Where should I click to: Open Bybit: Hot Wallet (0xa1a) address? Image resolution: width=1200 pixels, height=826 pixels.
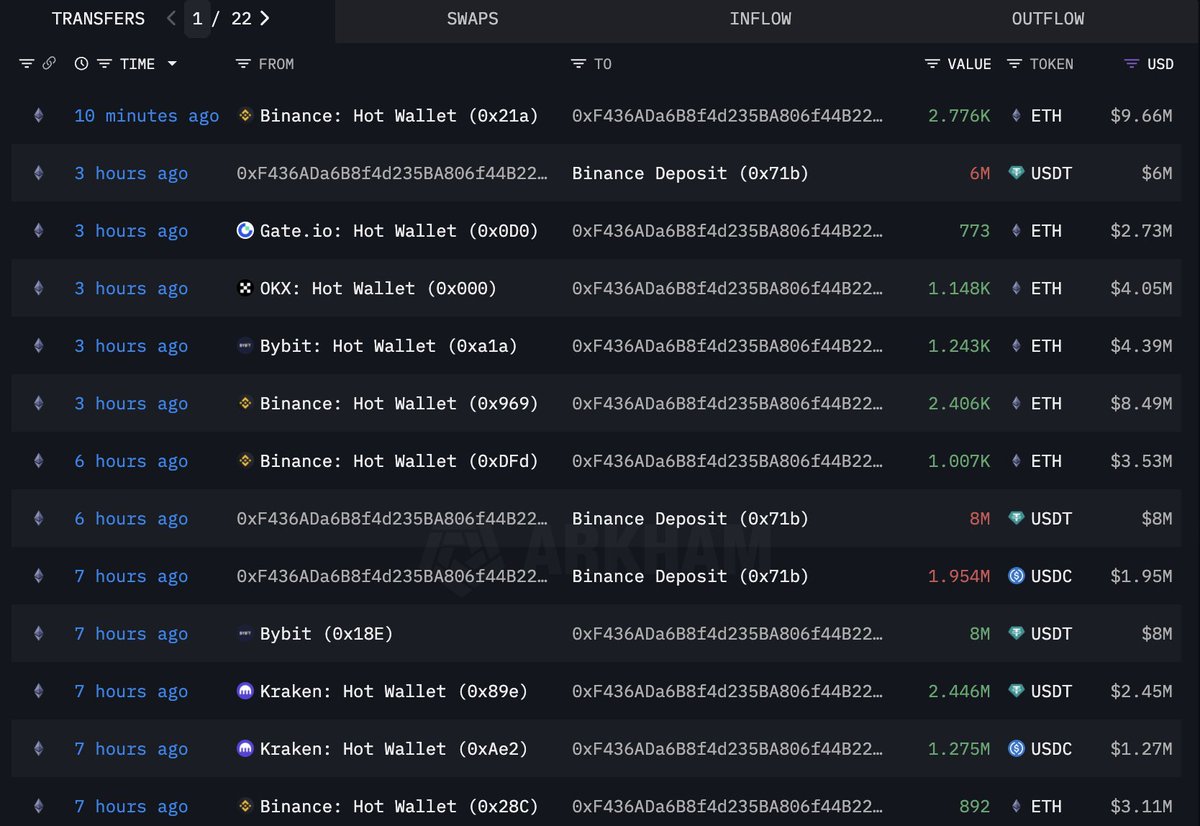pyautogui.click(x=389, y=346)
